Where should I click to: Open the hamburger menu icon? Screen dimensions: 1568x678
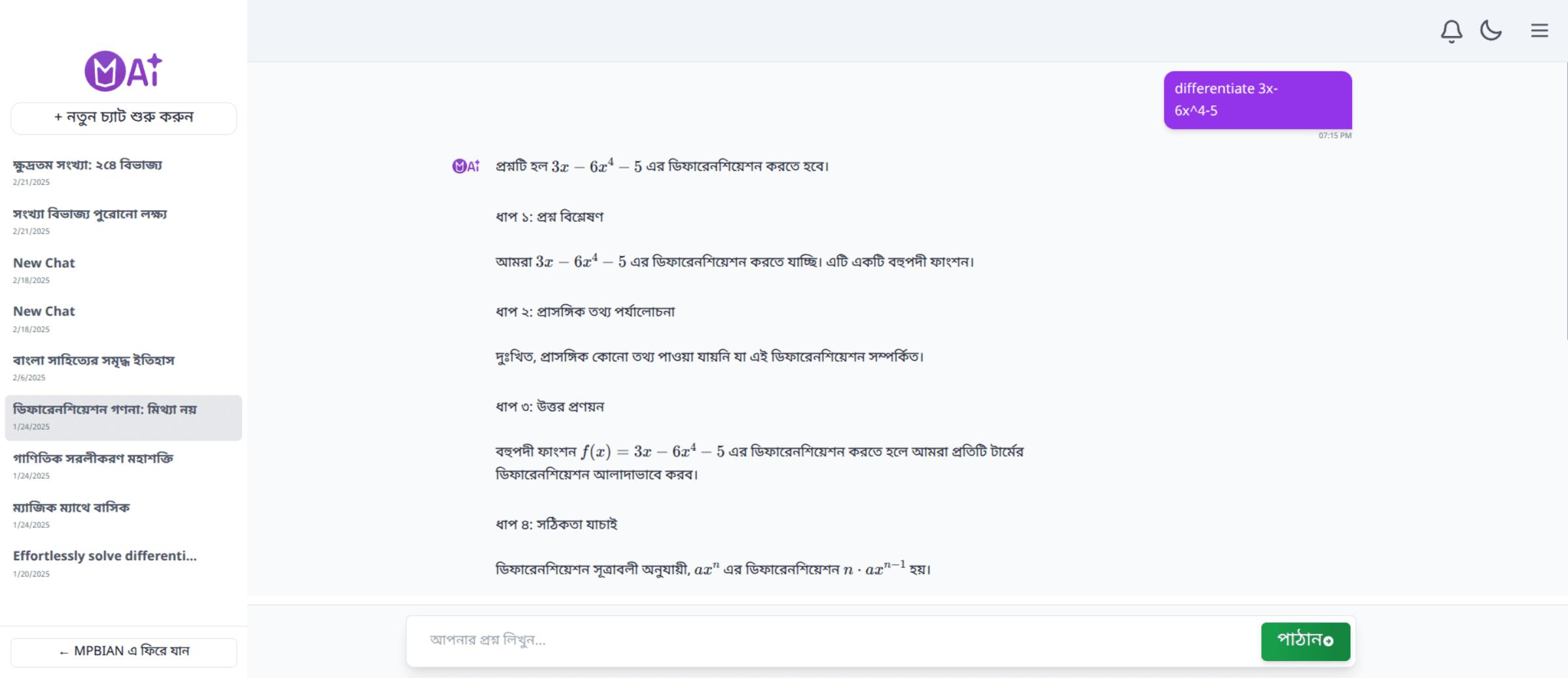[x=1539, y=30]
